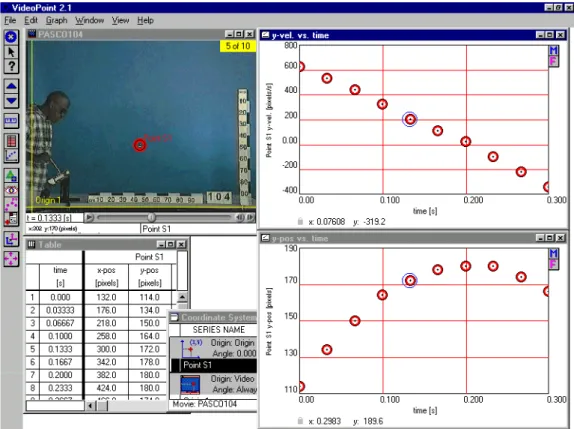Open the Help menu
Viewport: 574px width, 429px height.
tap(145, 20)
